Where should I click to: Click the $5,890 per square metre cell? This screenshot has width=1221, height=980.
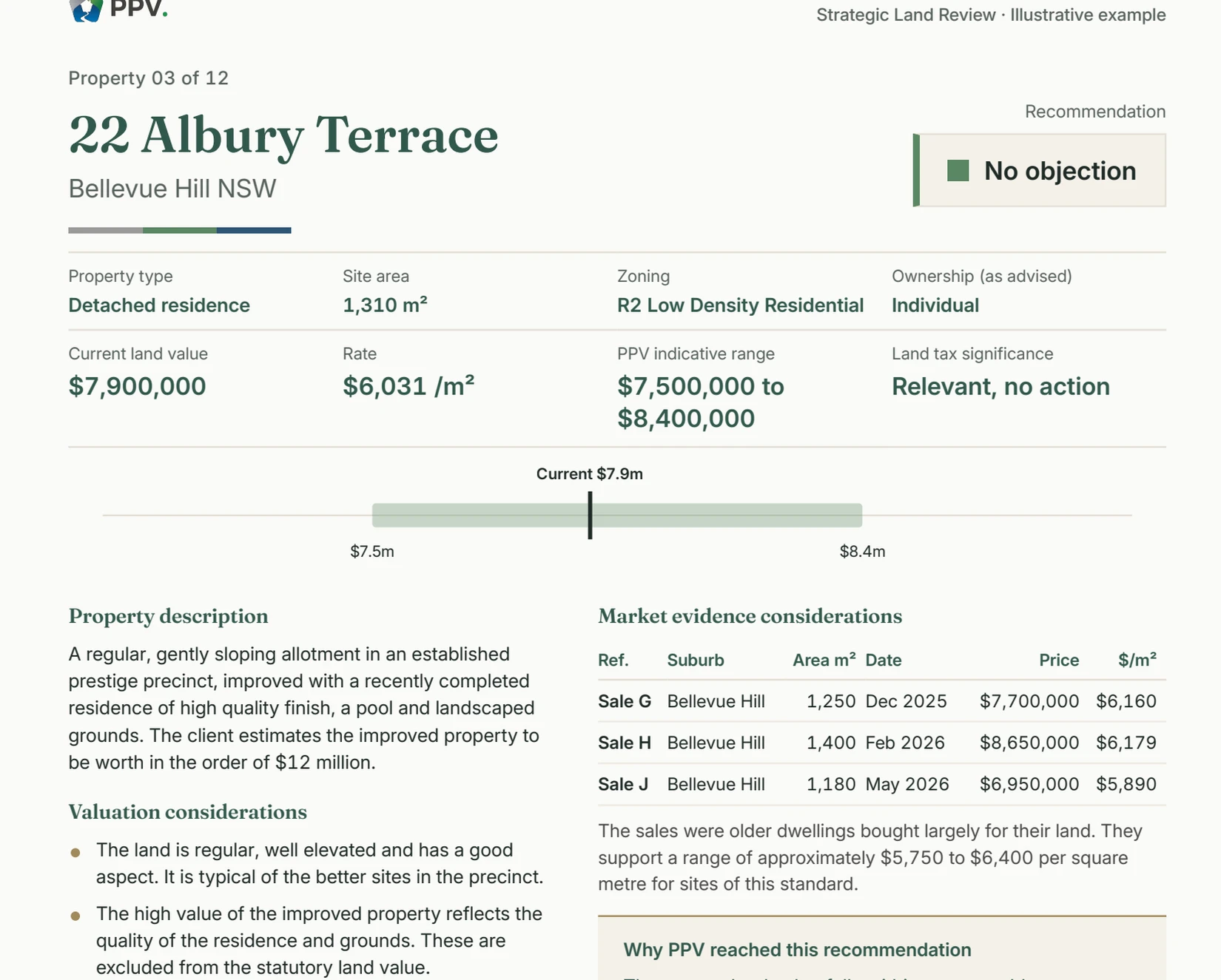tap(1126, 784)
